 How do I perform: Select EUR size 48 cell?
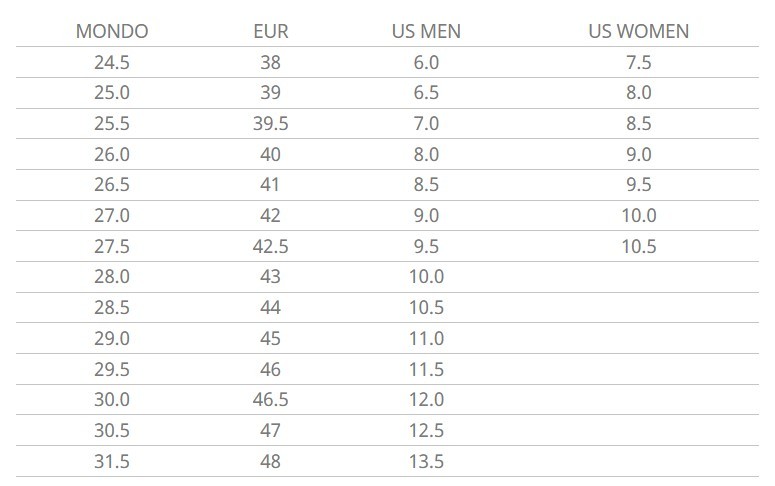(x=270, y=461)
